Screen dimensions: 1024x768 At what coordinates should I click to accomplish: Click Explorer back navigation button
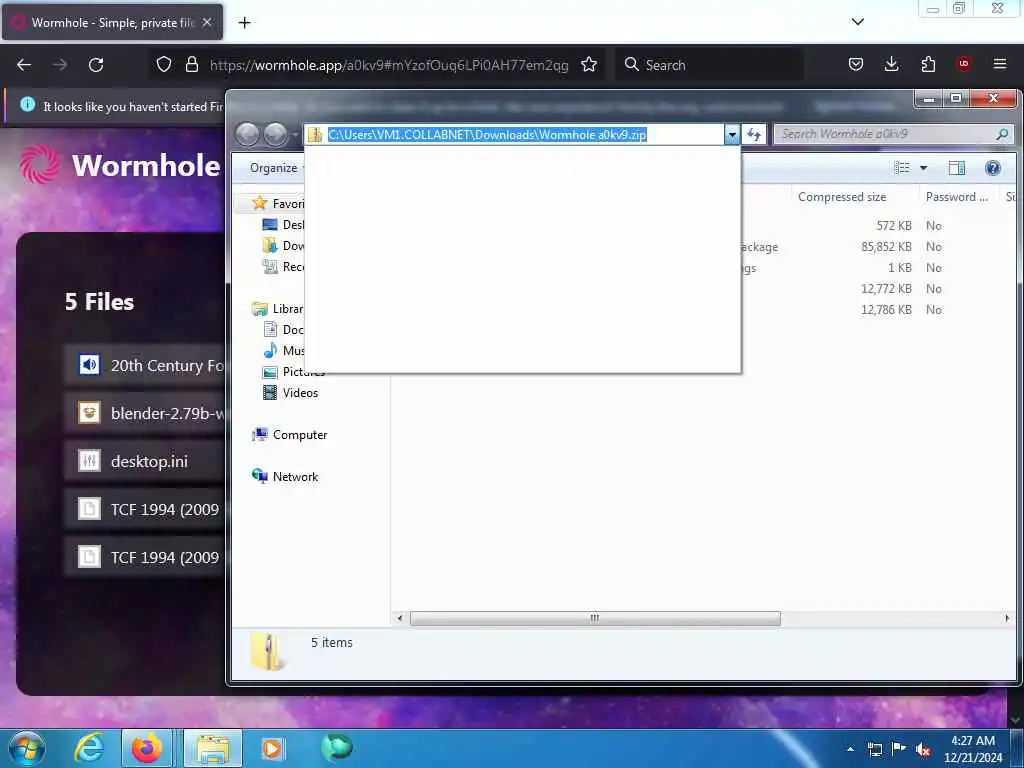tap(248, 135)
